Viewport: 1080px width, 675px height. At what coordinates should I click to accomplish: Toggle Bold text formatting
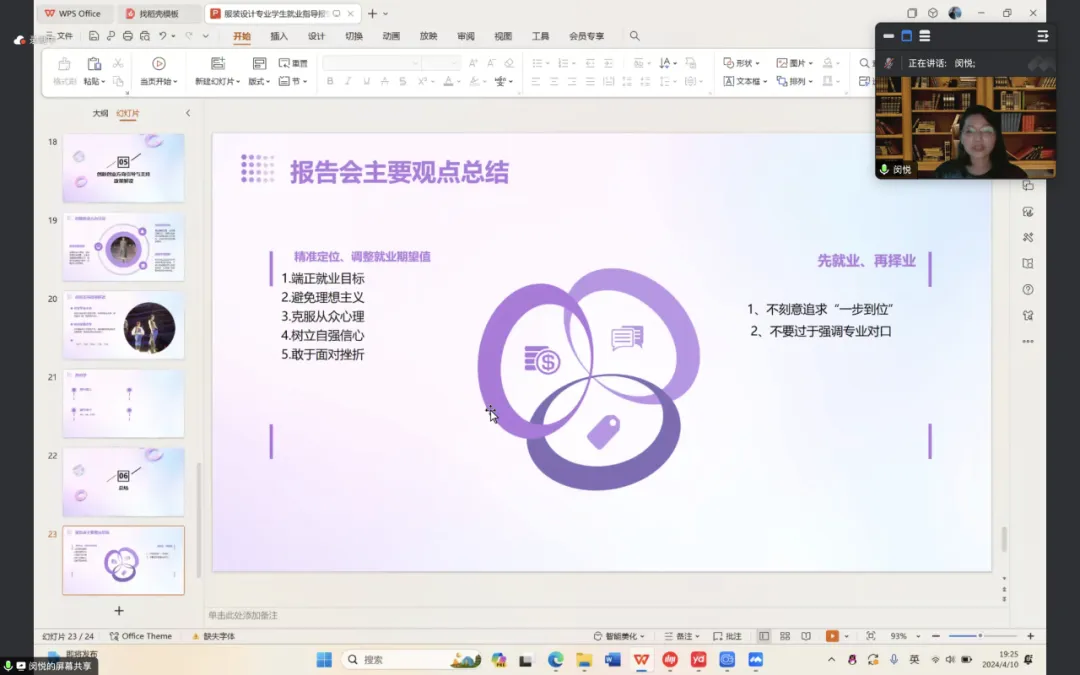(330, 81)
